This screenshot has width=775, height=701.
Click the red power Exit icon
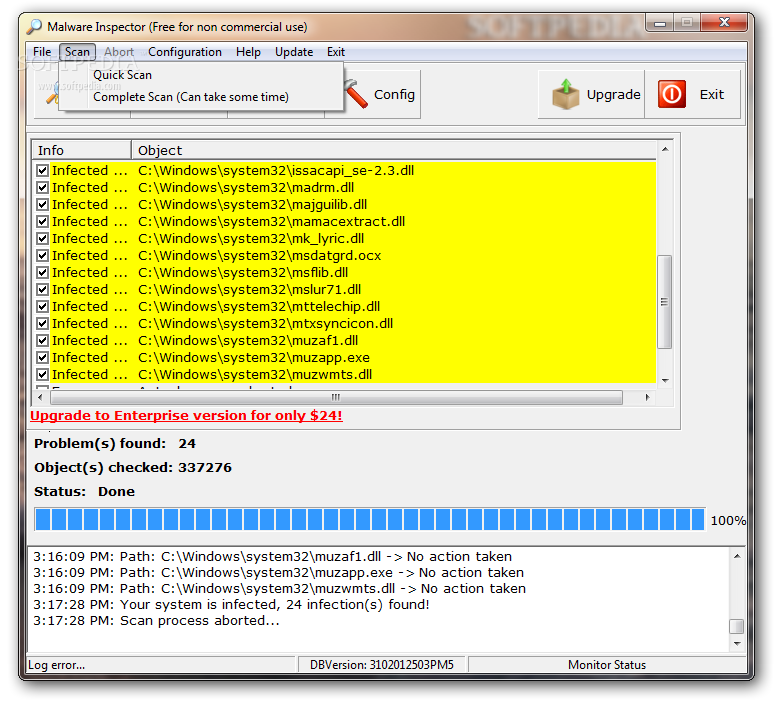coord(672,94)
